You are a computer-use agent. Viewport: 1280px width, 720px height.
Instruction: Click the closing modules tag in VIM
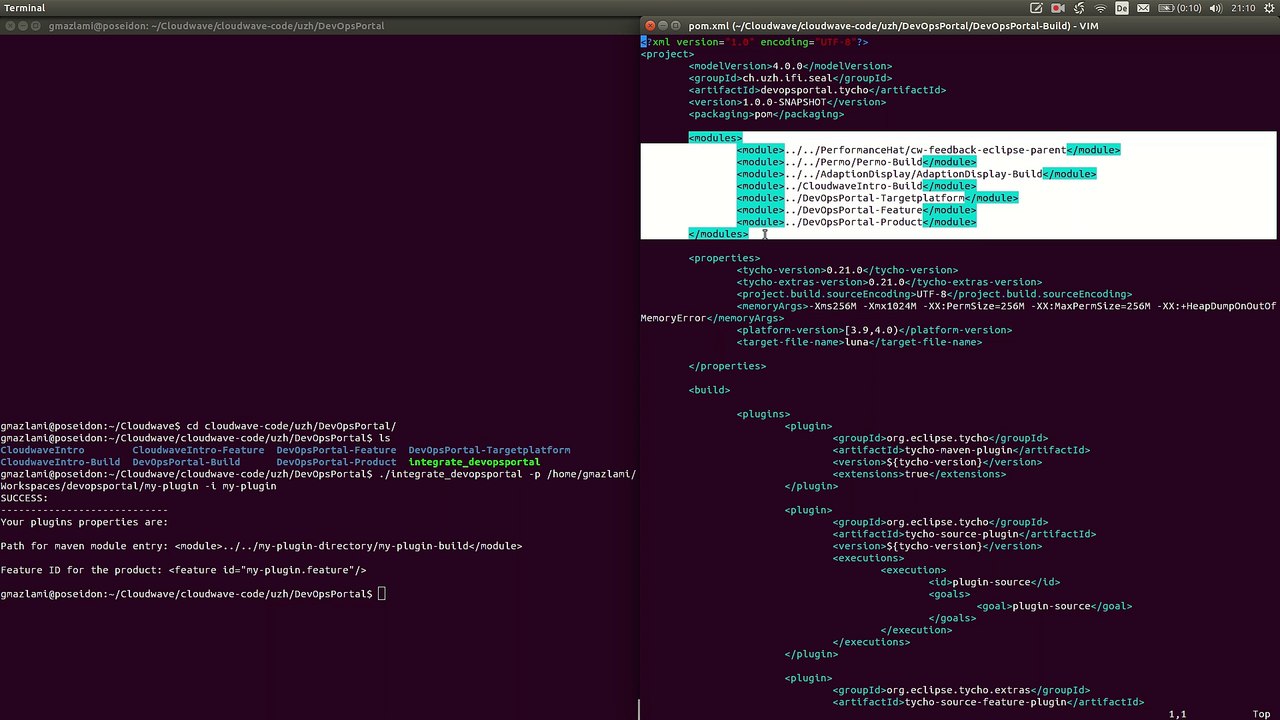(718, 234)
